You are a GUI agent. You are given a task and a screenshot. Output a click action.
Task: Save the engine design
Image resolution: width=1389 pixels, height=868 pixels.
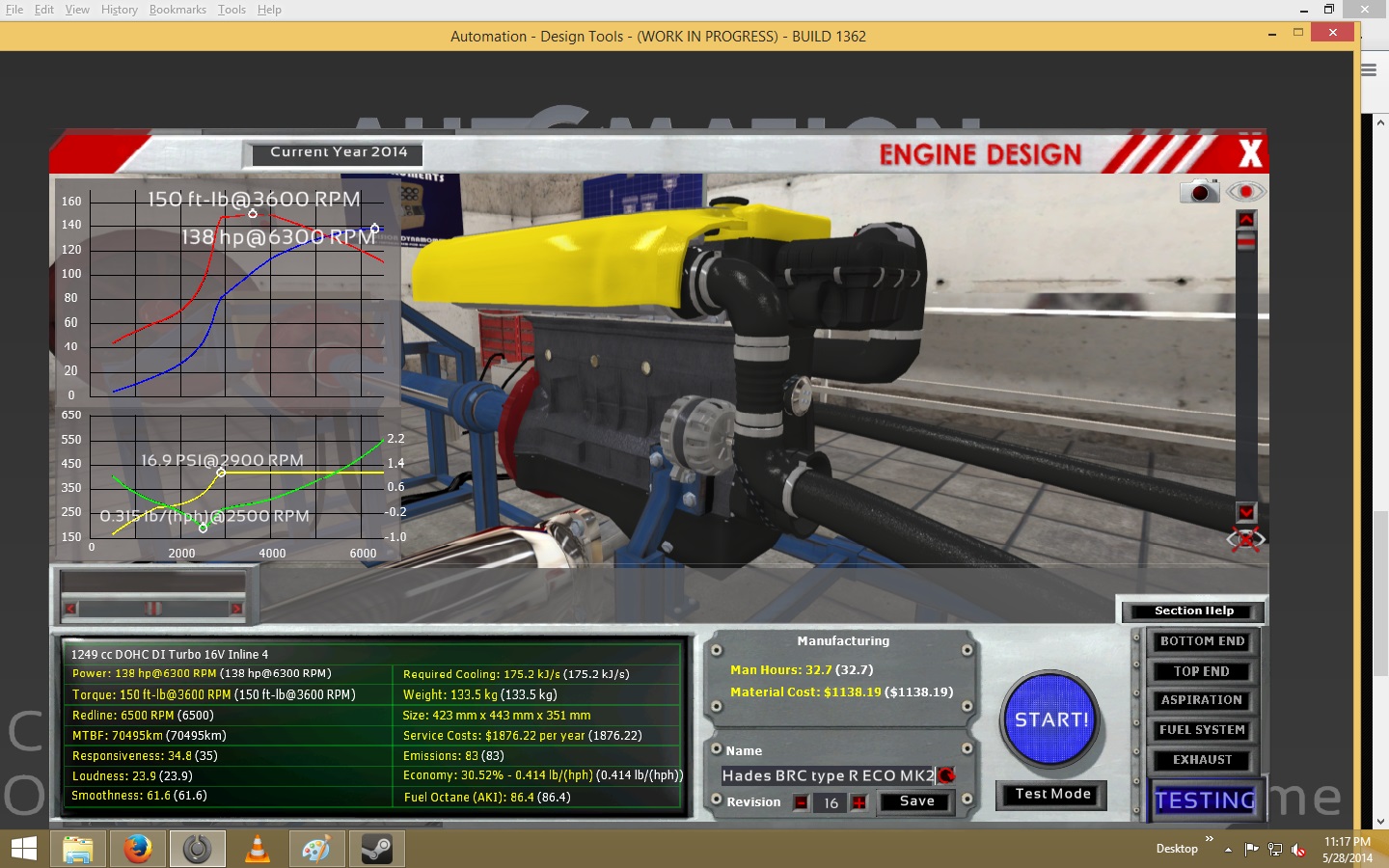click(x=916, y=801)
